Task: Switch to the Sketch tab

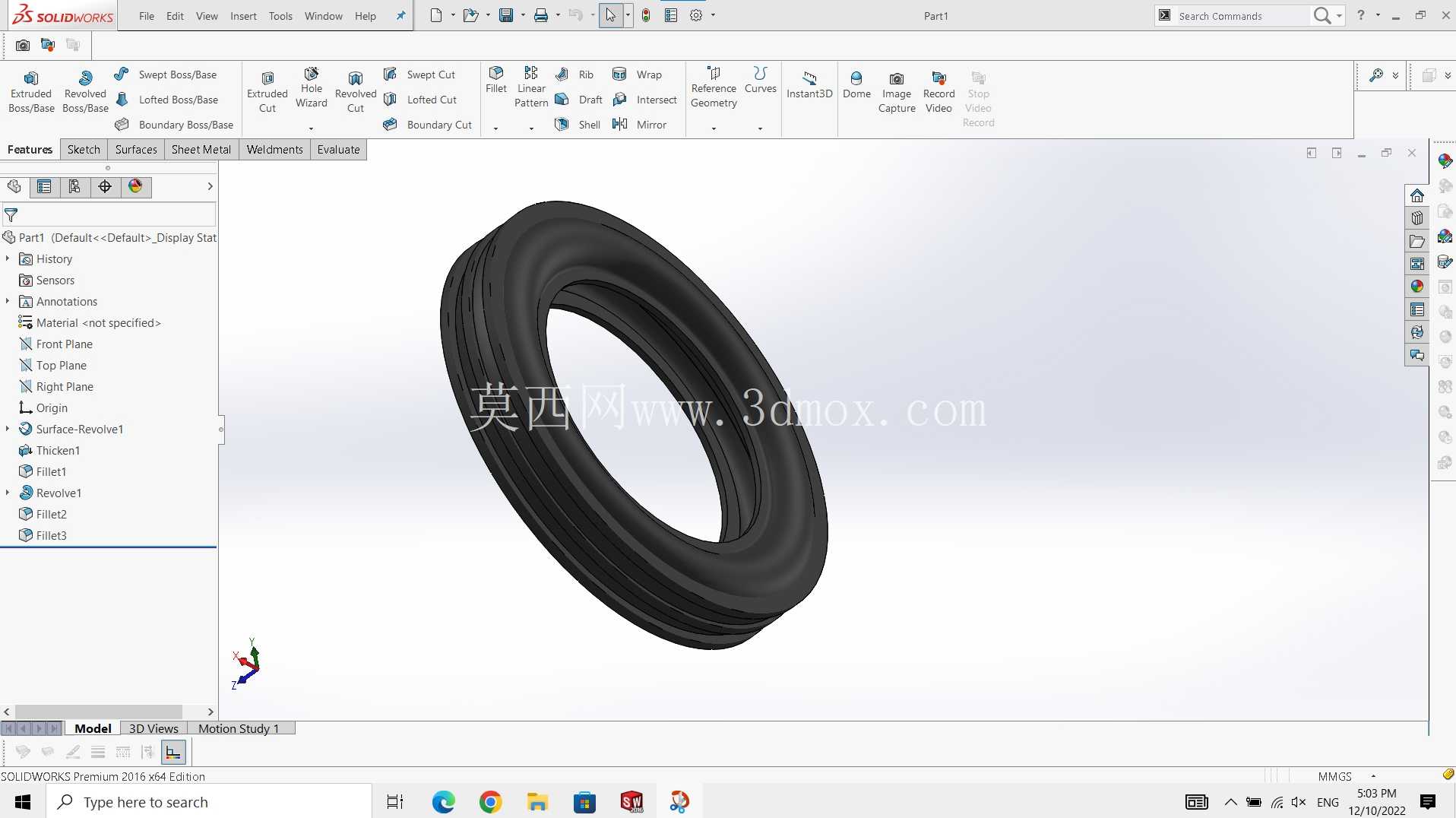Action: coord(84,150)
